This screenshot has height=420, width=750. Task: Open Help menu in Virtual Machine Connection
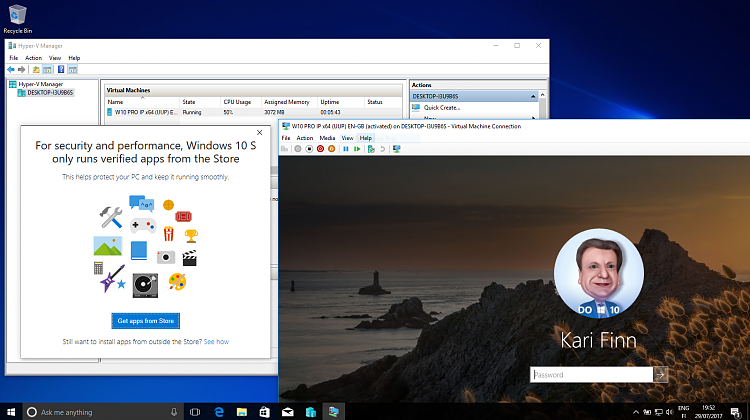tap(366, 138)
